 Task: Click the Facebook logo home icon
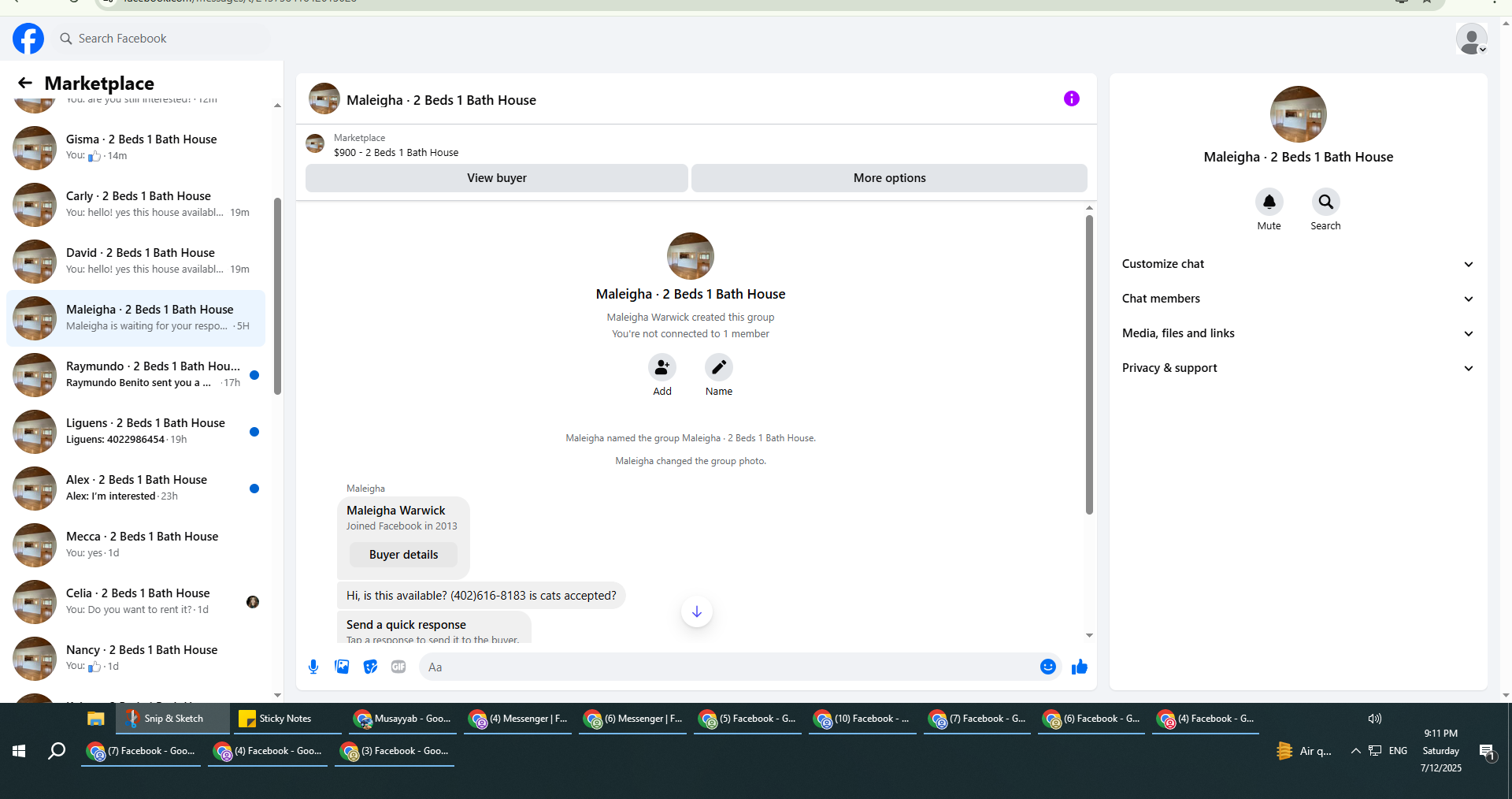pyautogui.click(x=28, y=39)
